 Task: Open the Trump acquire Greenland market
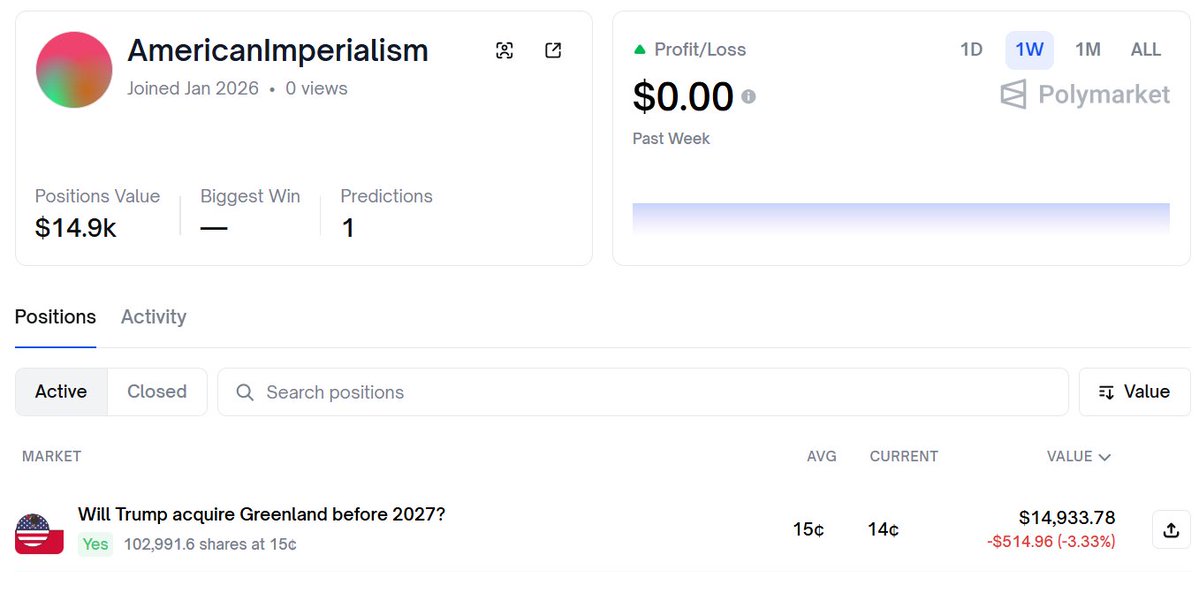tap(261, 515)
